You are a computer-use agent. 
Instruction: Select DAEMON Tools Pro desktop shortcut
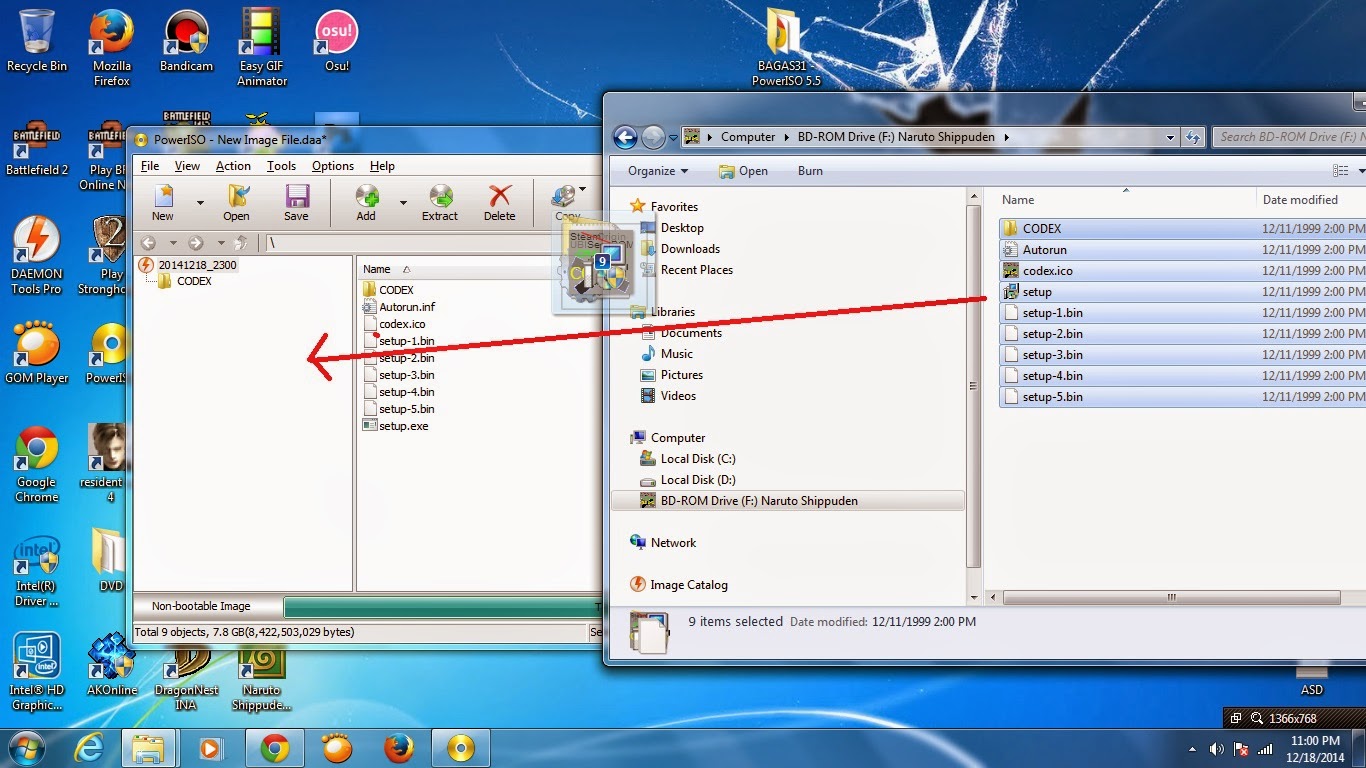[x=37, y=256]
